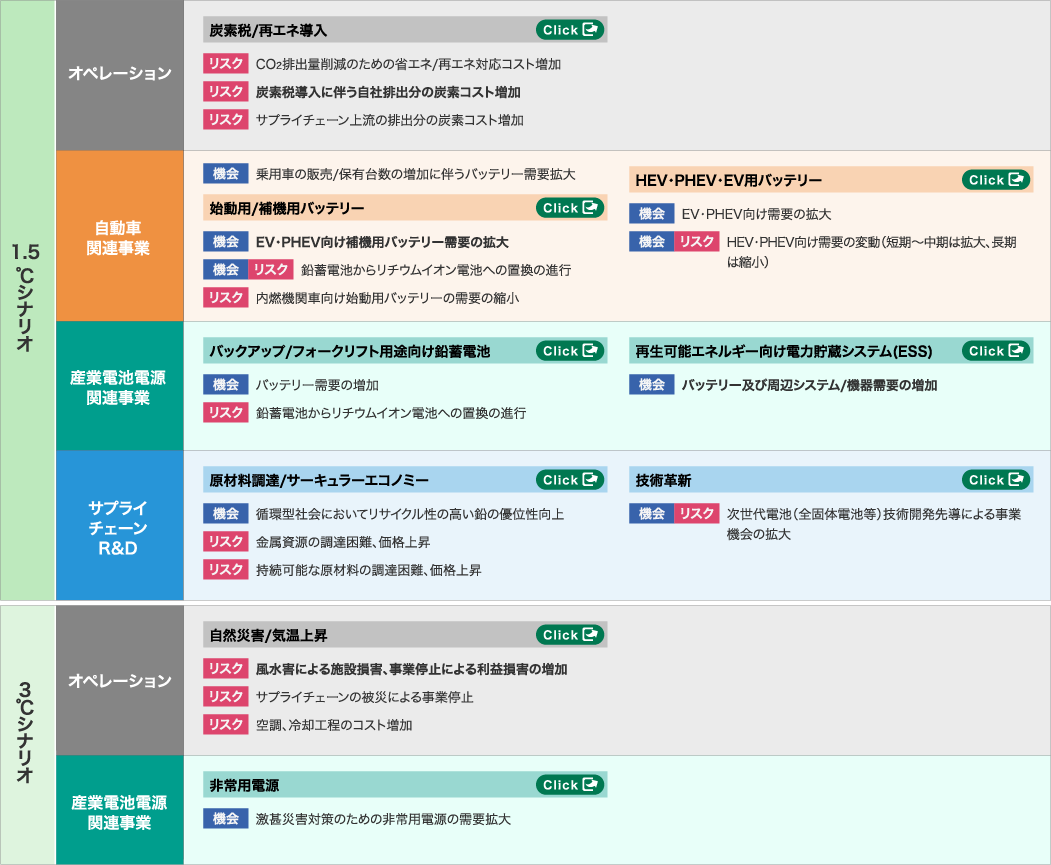Screen dimensions: 1051x865
Task: Select text バッテリー需要の増加
Action: 317,385
